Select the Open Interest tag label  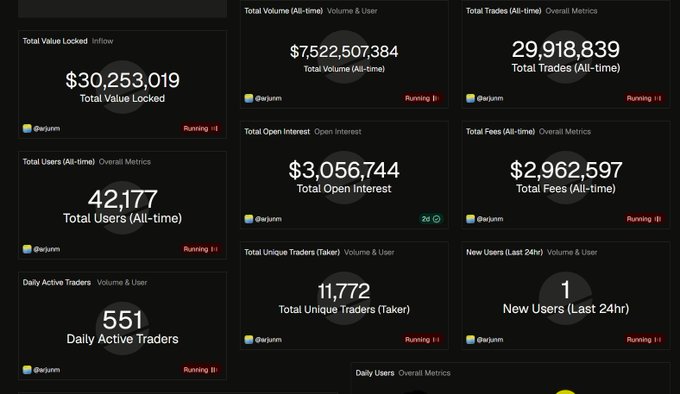[x=337, y=131]
